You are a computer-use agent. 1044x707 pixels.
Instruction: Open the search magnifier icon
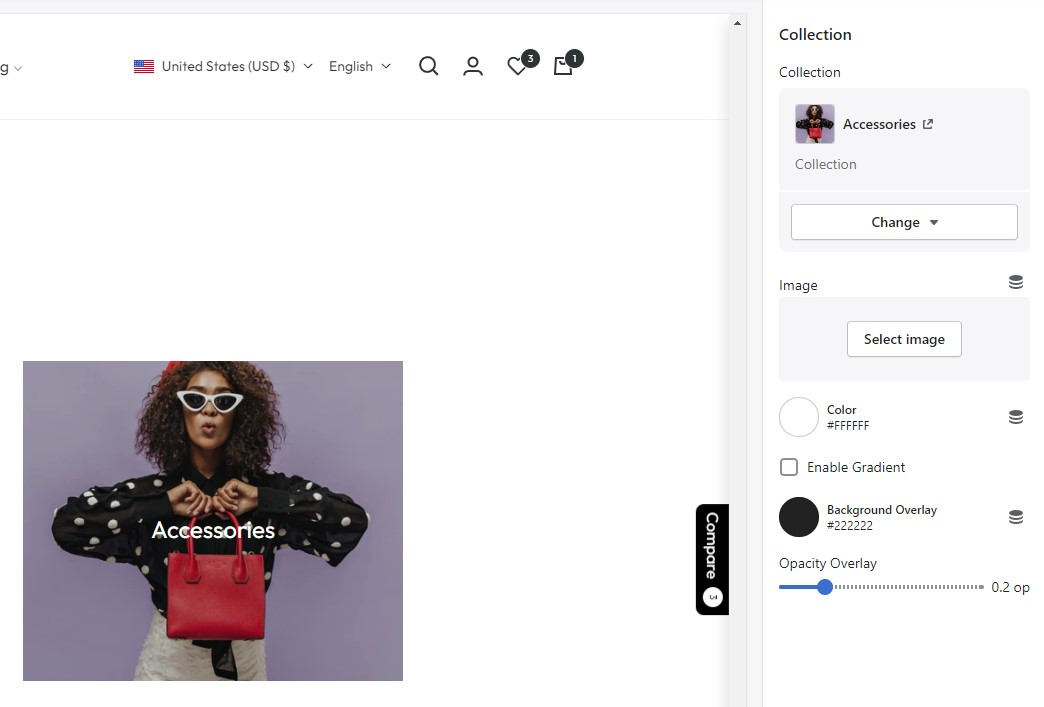429,66
